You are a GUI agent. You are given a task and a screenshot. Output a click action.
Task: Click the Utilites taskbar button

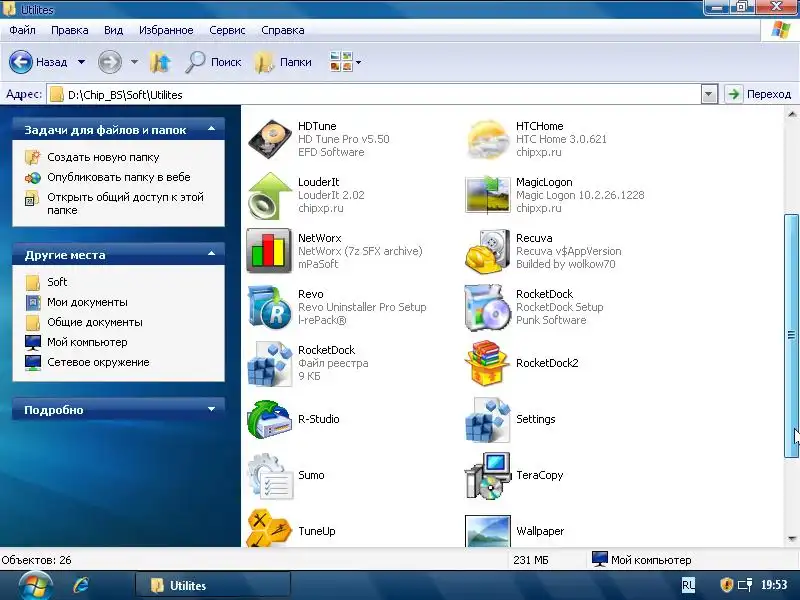click(x=213, y=585)
